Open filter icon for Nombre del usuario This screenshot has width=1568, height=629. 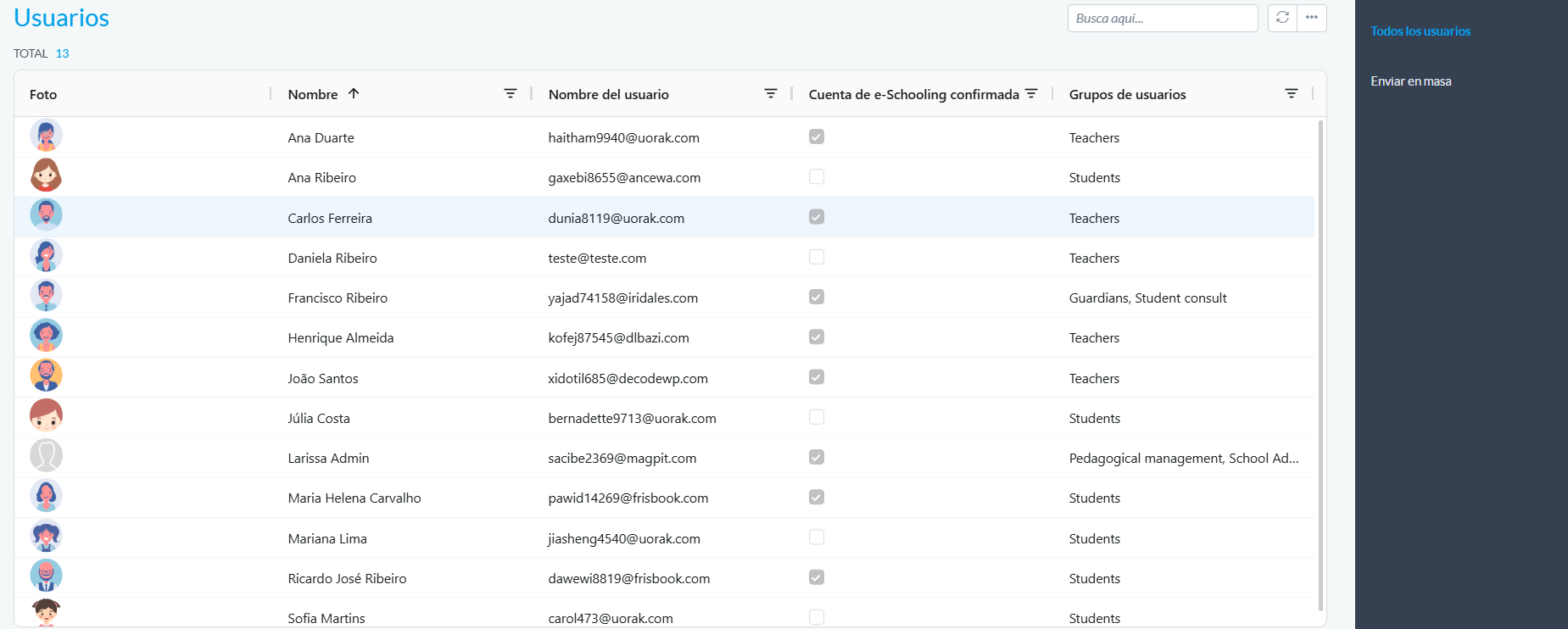click(x=771, y=94)
